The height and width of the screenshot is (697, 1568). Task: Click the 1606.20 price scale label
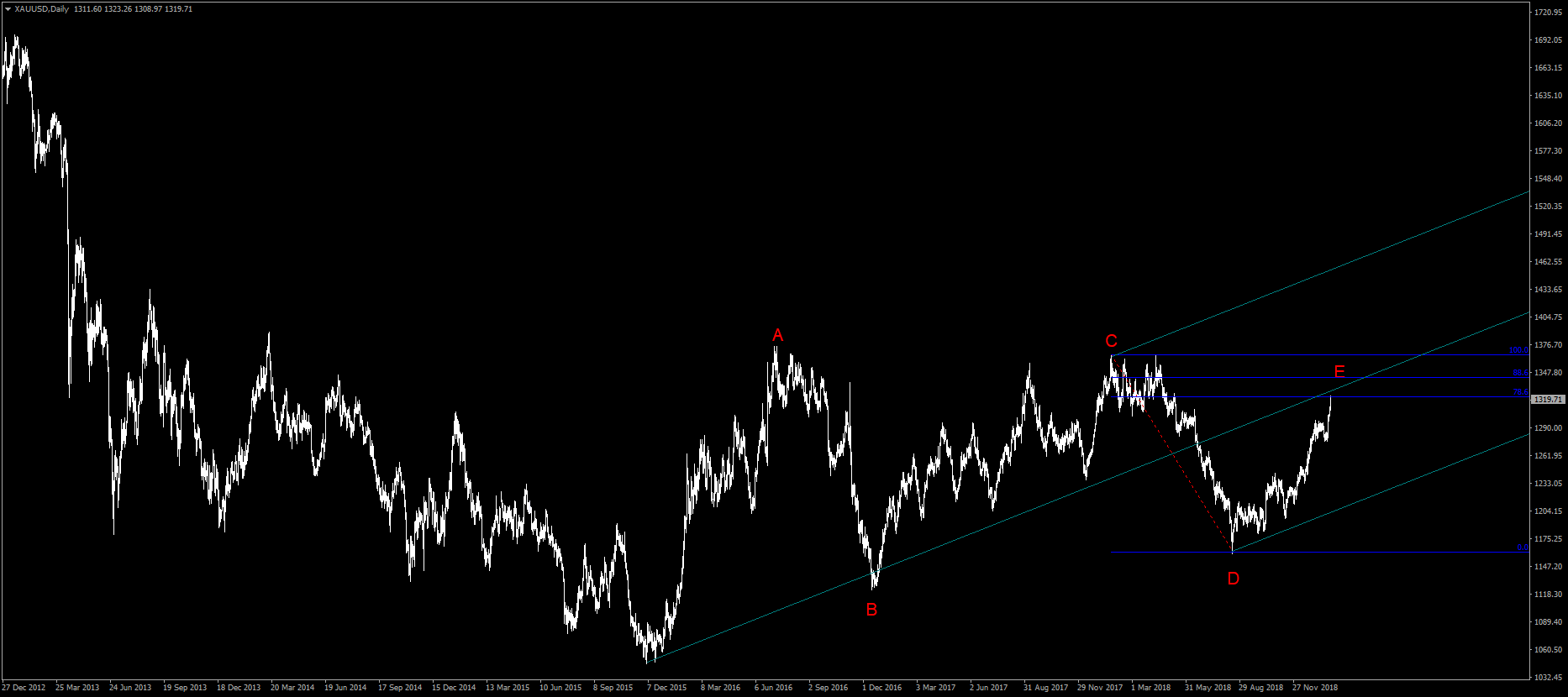click(1548, 123)
